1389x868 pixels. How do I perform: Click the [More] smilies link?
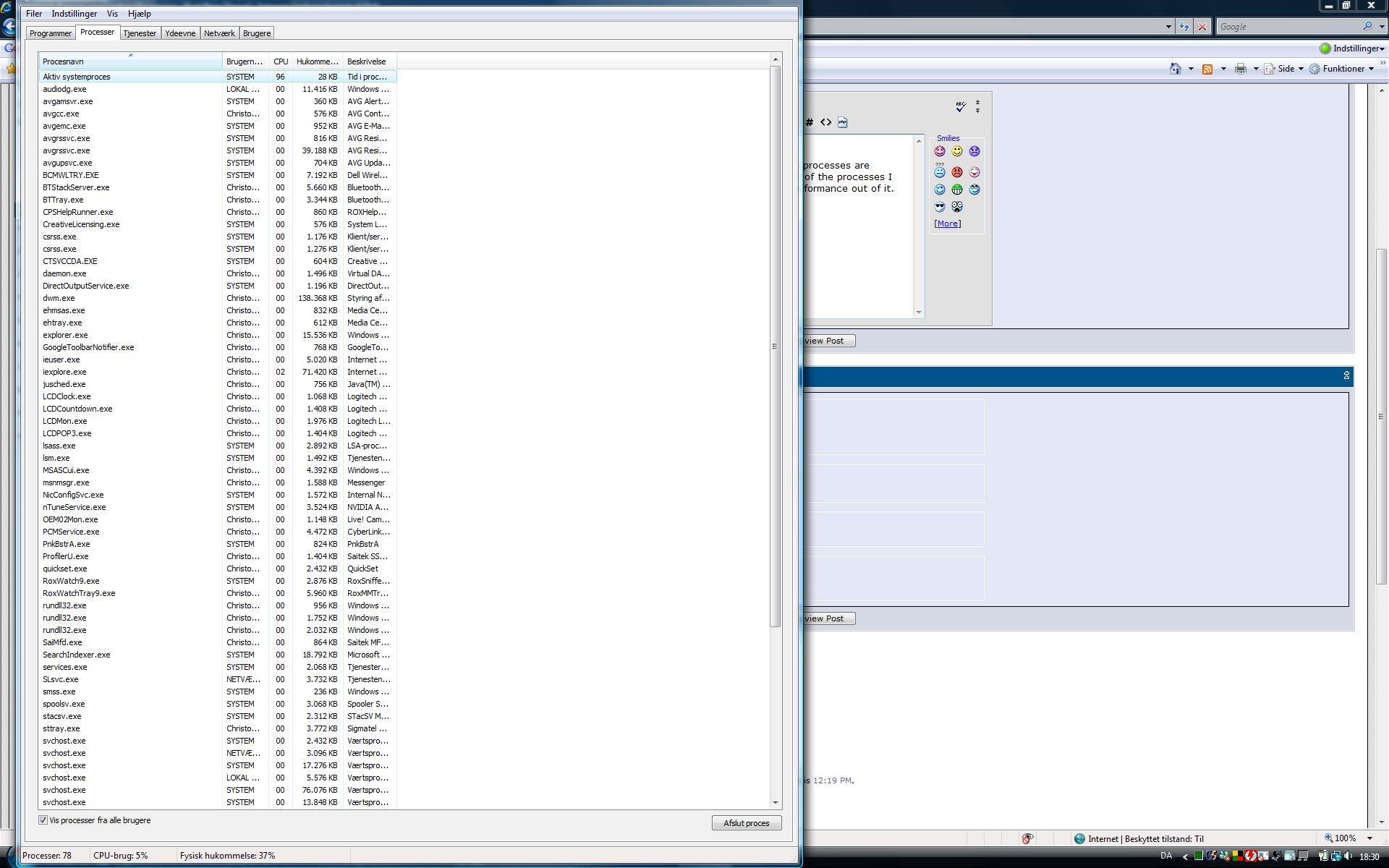tap(948, 224)
